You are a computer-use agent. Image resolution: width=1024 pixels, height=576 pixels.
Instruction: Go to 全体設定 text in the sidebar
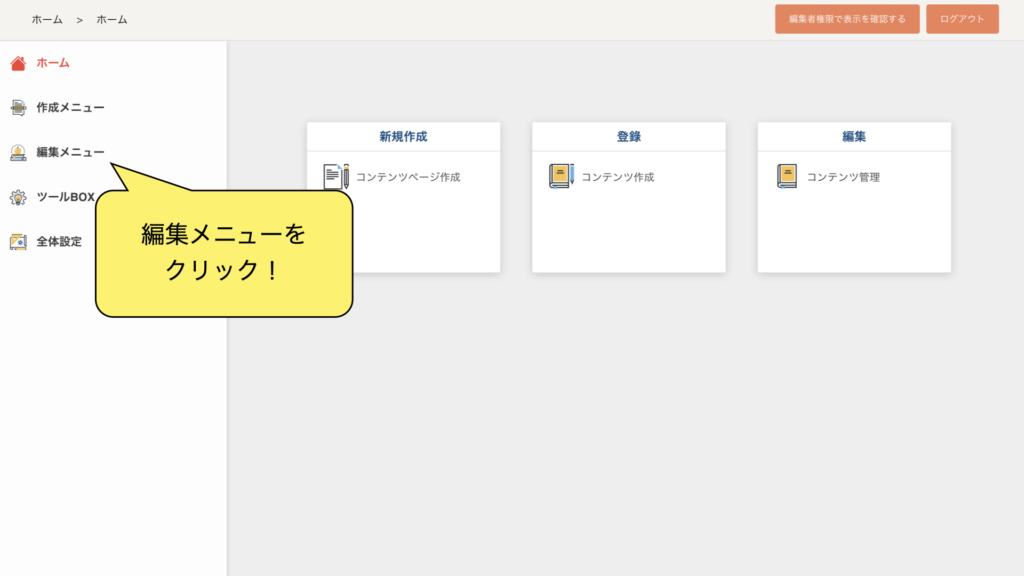[x=59, y=241]
